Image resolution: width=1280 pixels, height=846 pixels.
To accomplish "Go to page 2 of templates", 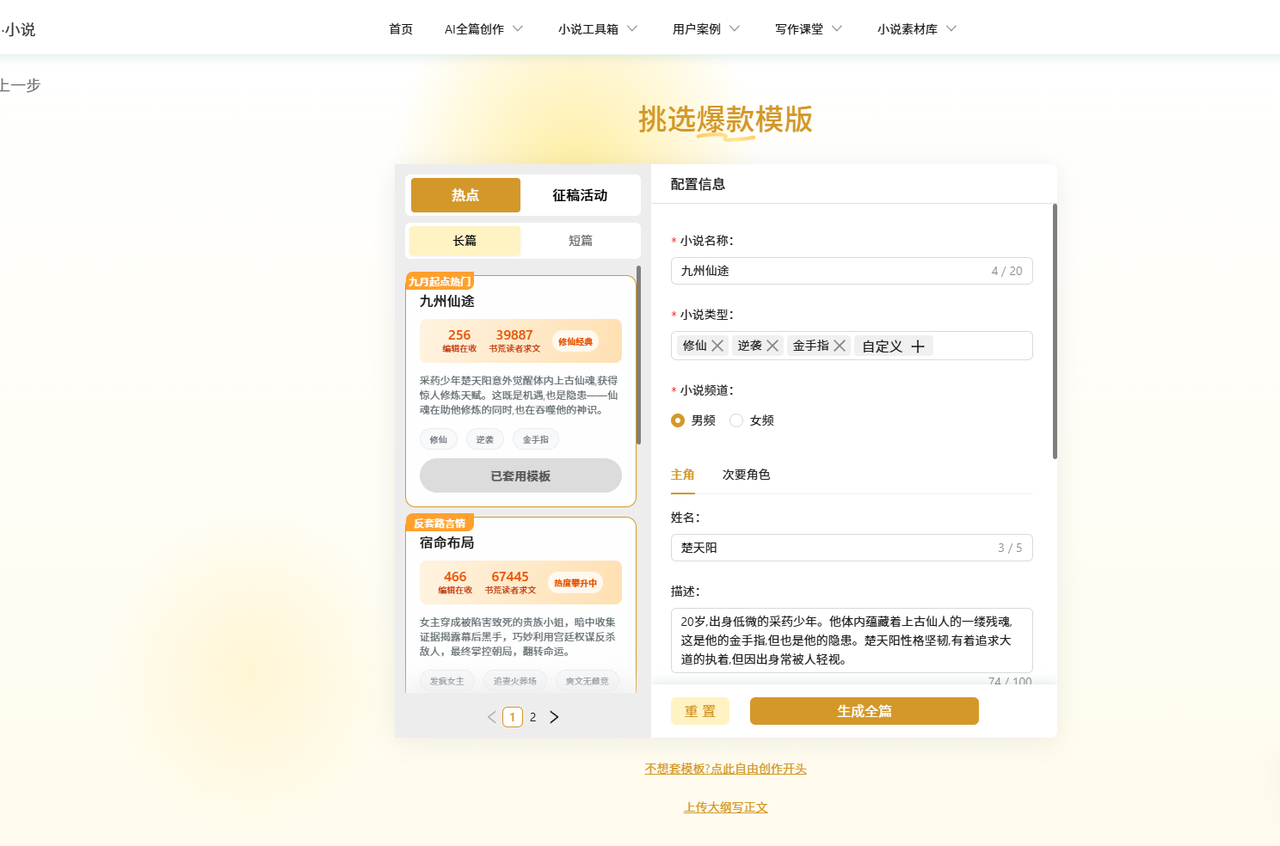I will [x=533, y=717].
